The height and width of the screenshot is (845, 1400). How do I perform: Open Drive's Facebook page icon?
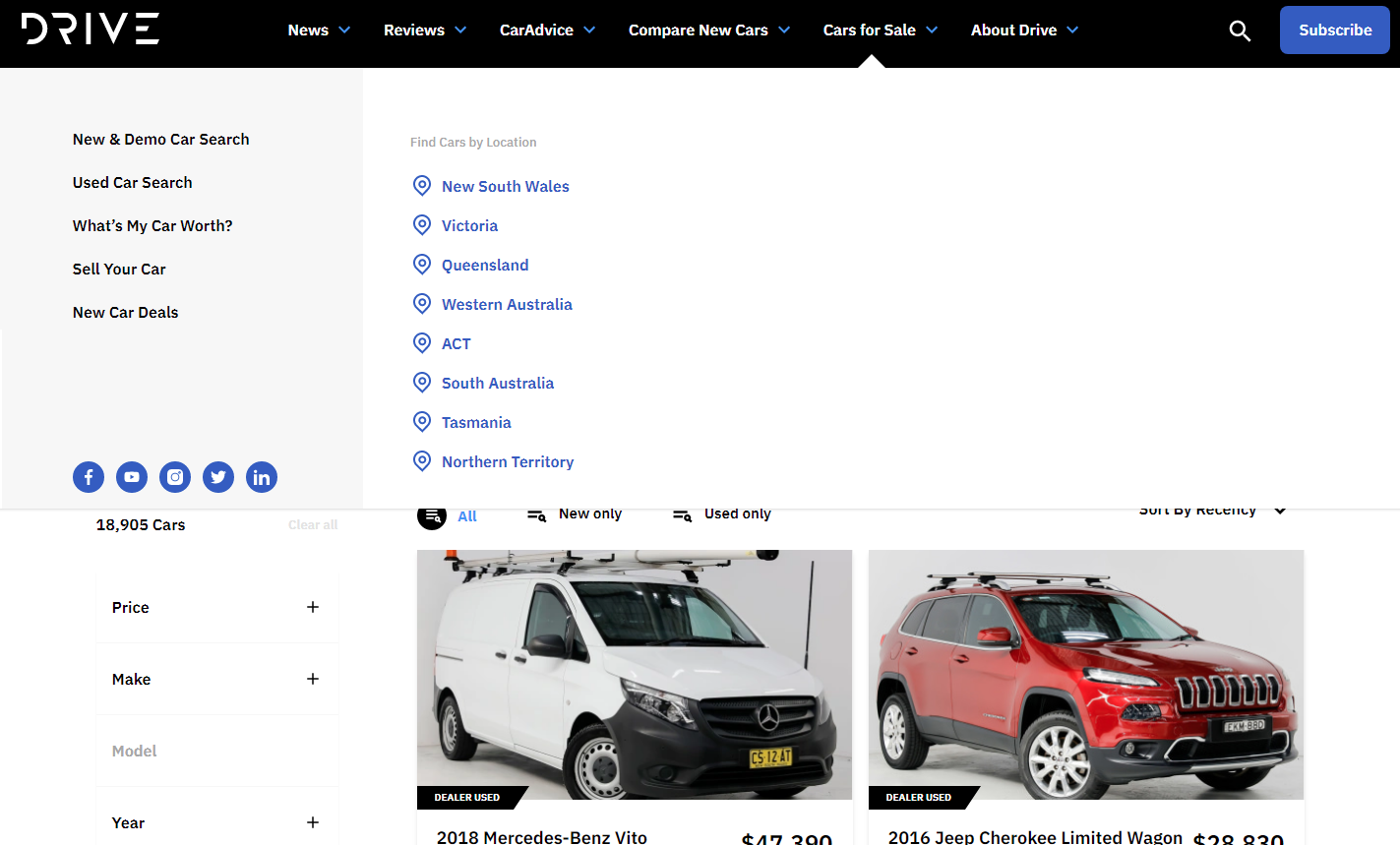tap(89, 477)
